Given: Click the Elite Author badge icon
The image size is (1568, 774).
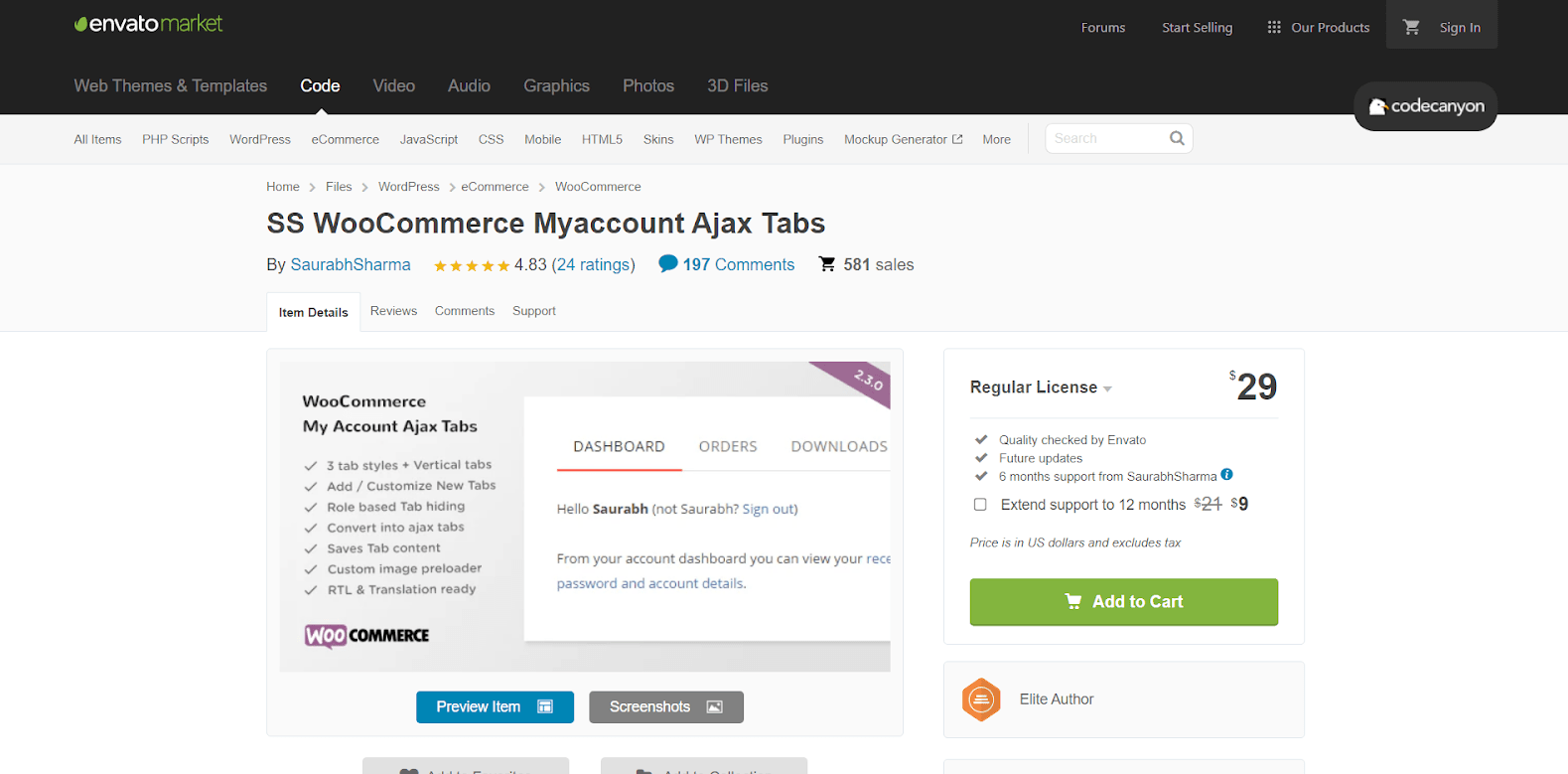Looking at the screenshot, I should pos(981,699).
